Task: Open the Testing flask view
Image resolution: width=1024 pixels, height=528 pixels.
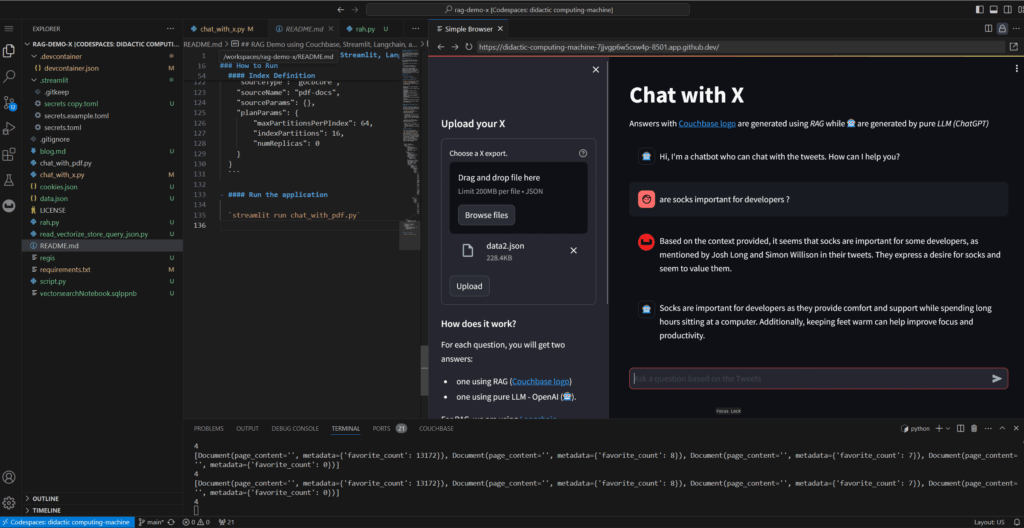Action: click(9, 180)
